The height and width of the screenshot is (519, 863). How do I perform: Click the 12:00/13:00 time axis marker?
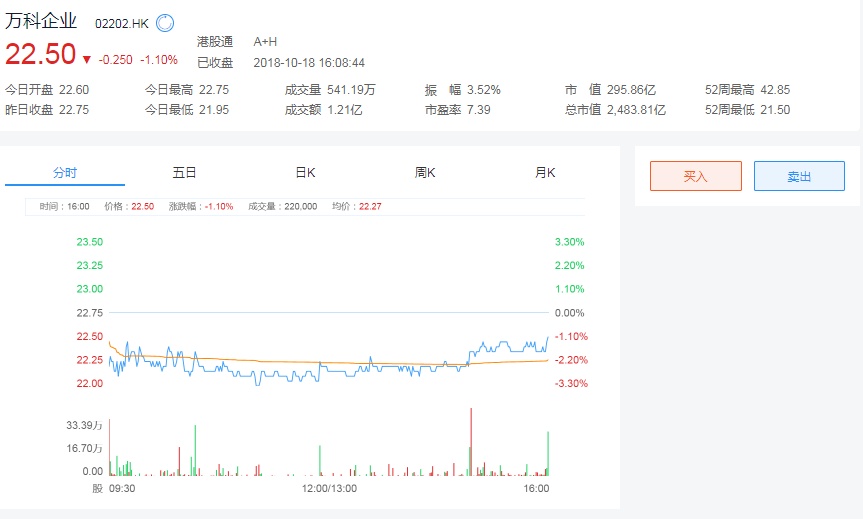pos(329,489)
